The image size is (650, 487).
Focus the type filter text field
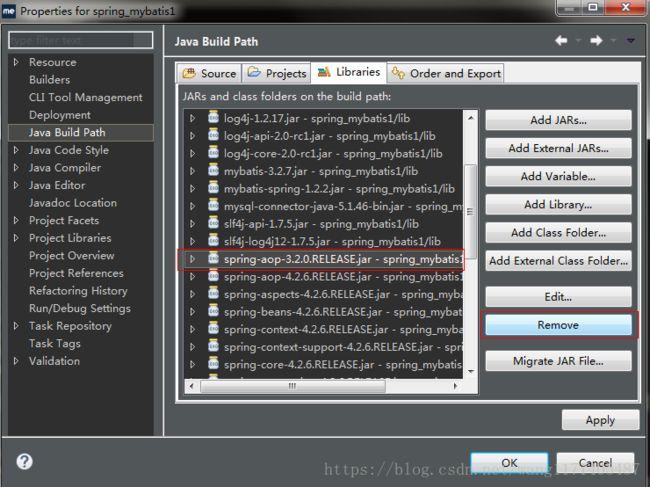click(x=80, y=40)
